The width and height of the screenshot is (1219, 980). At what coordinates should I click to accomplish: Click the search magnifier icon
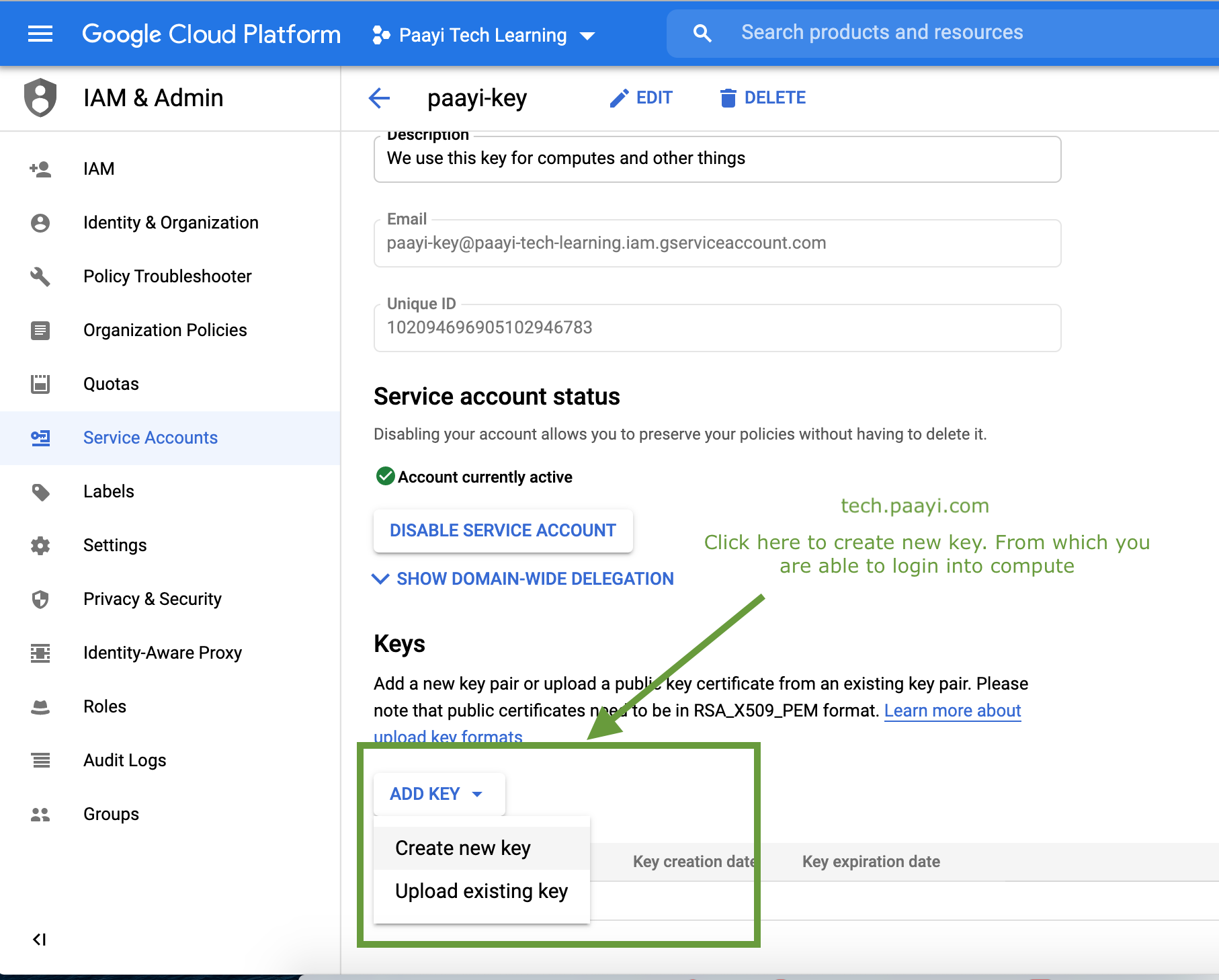pyautogui.click(x=702, y=33)
